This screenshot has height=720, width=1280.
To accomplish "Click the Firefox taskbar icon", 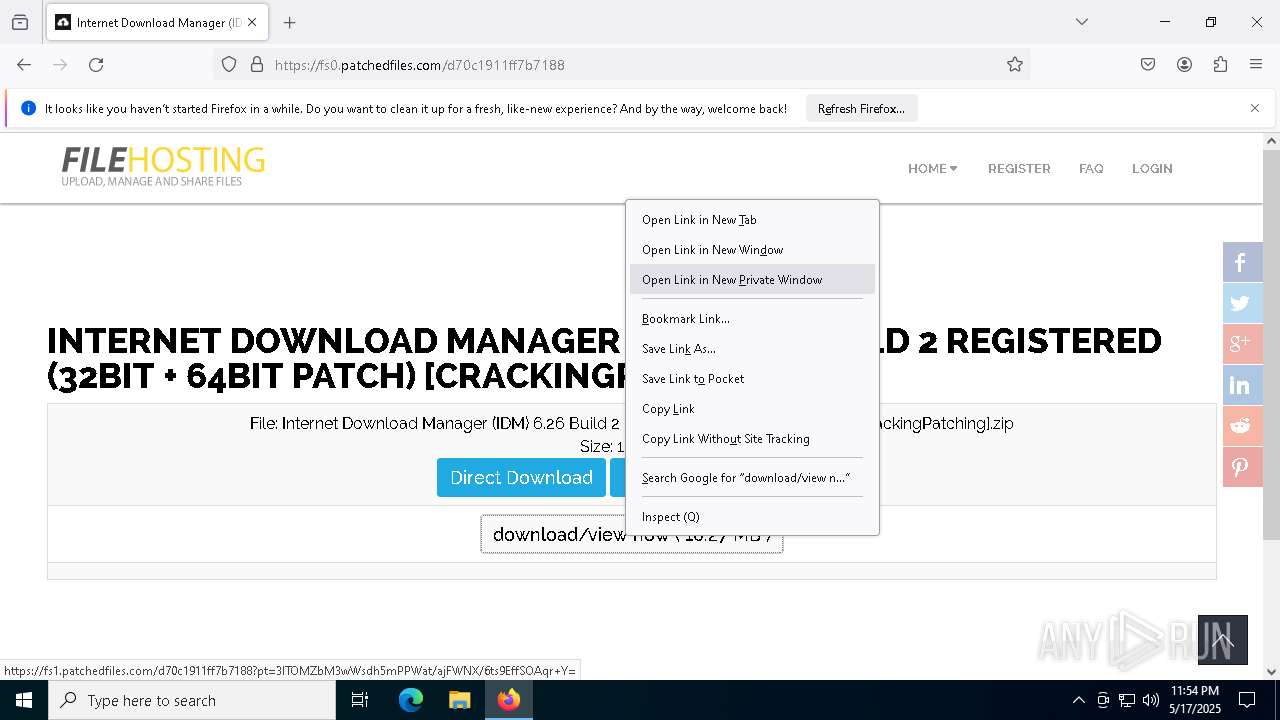I will [509, 700].
